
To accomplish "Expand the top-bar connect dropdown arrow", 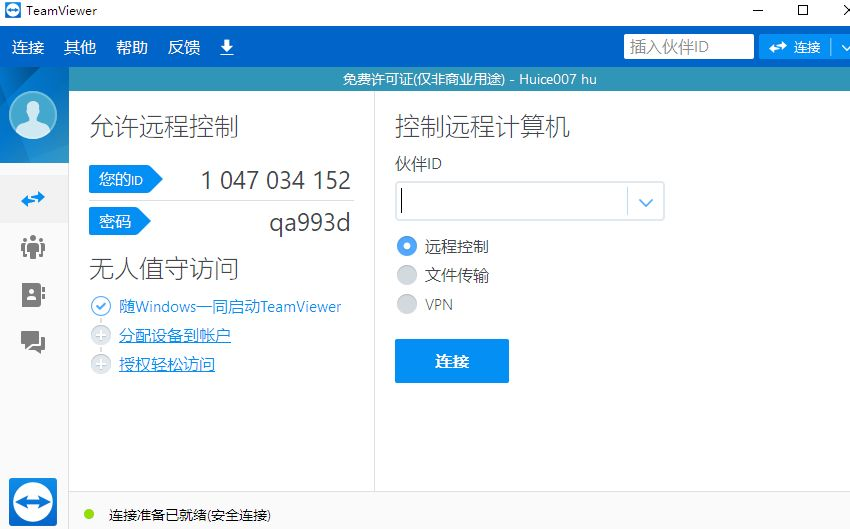I will [x=843, y=47].
